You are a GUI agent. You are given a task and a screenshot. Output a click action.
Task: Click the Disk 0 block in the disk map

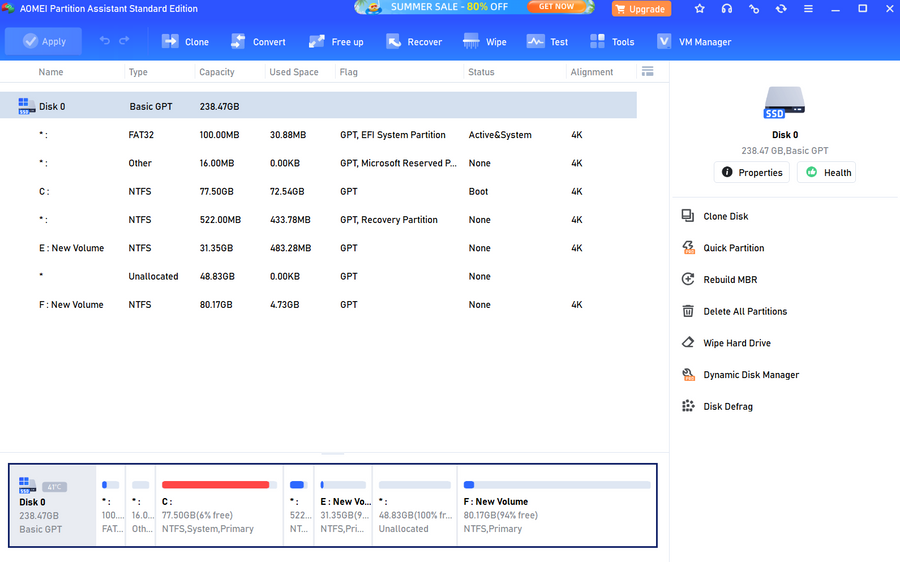(x=52, y=505)
